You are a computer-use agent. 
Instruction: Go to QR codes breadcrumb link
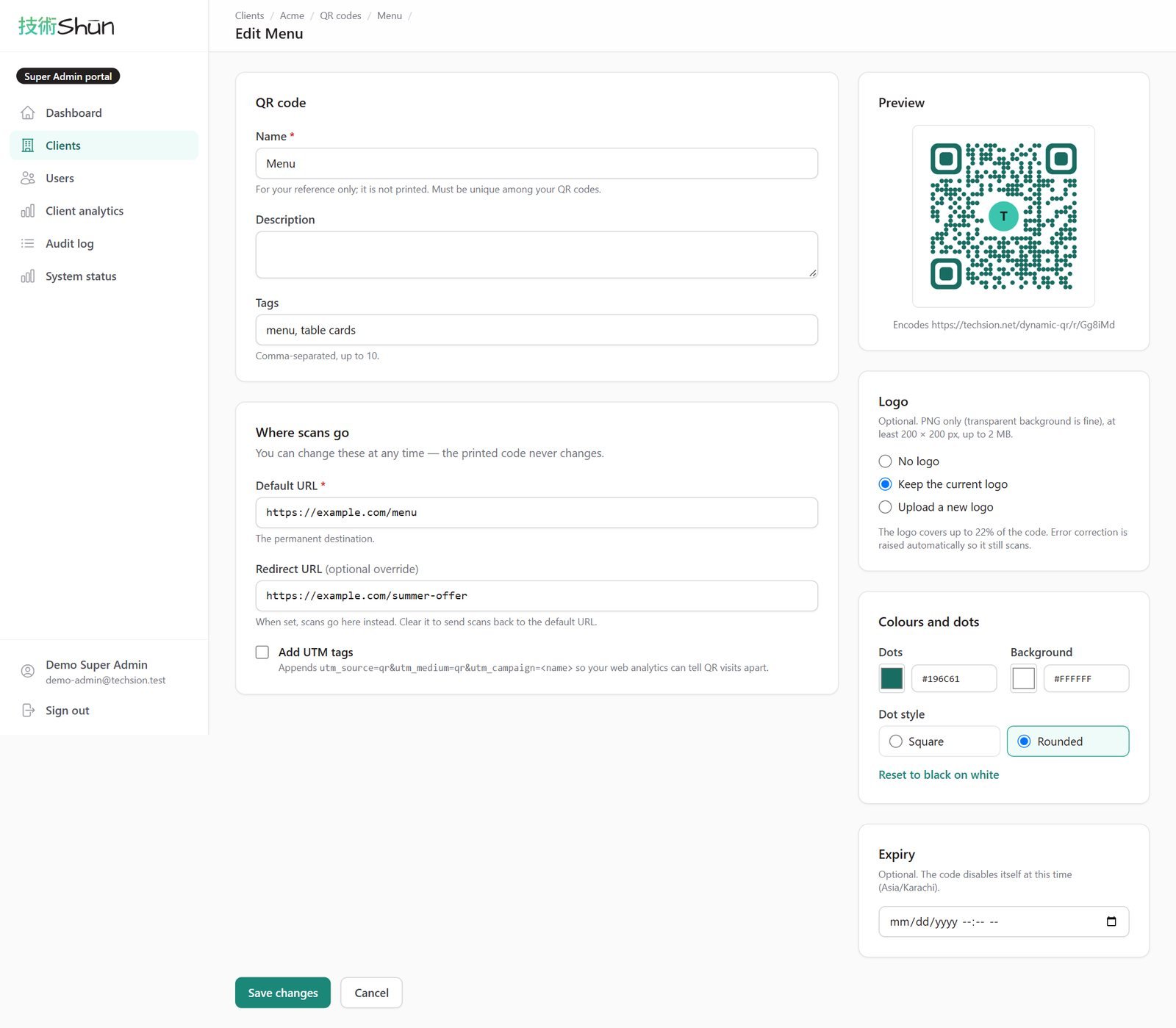tap(340, 15)
